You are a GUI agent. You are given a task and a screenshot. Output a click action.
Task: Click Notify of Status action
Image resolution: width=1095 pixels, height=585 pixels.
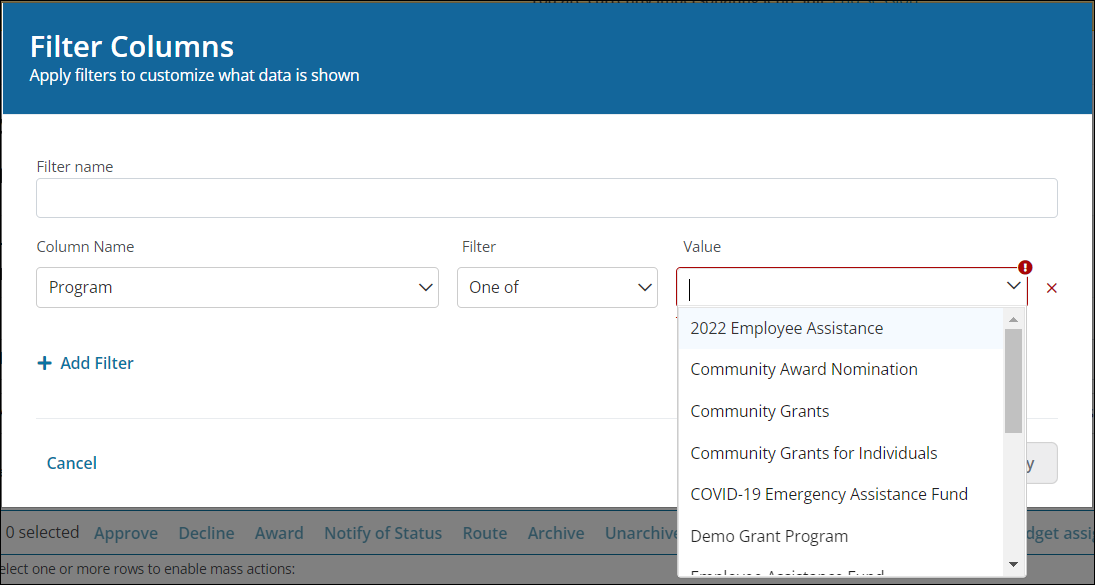coord(383,533)
